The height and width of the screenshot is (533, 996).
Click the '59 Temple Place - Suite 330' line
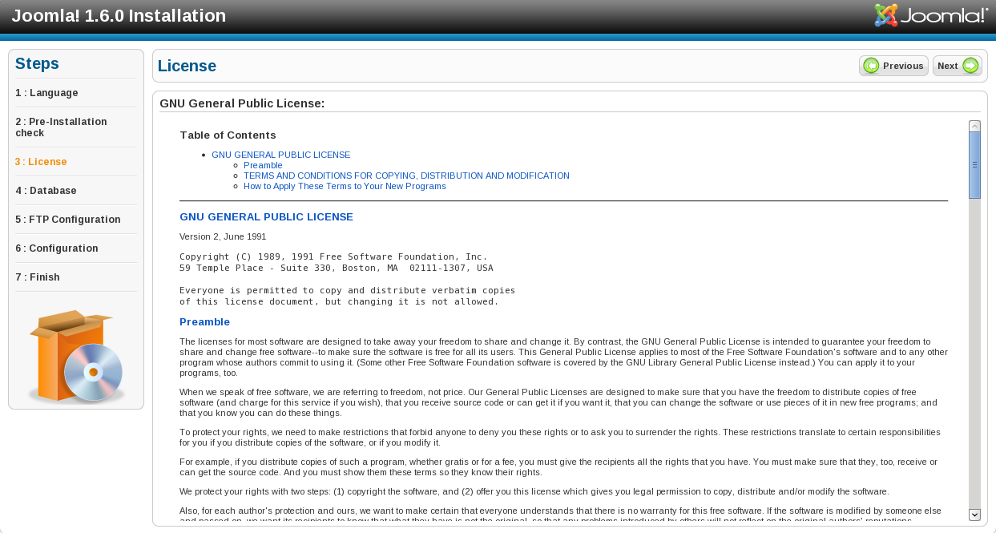336,268
